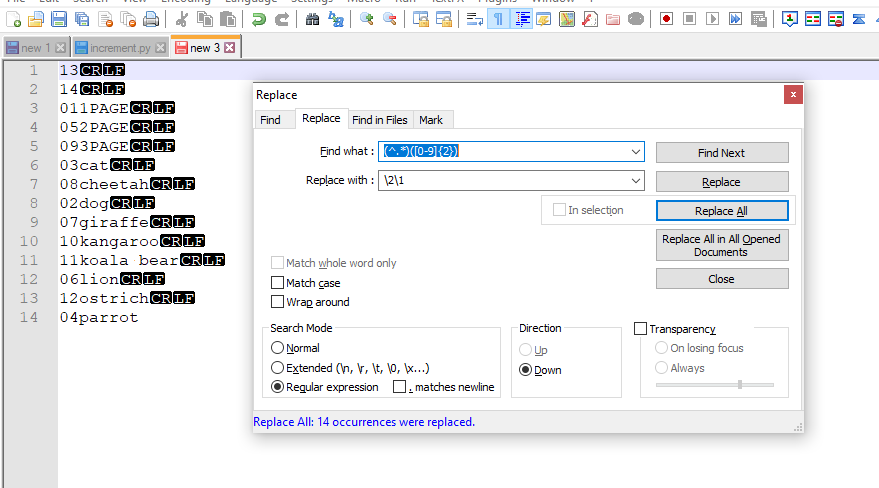This screenshot has width=879, height=488.
Task: Toggle synchronized vertical scrolling icon
Action: pyautogui.click(x=420, y=20)
